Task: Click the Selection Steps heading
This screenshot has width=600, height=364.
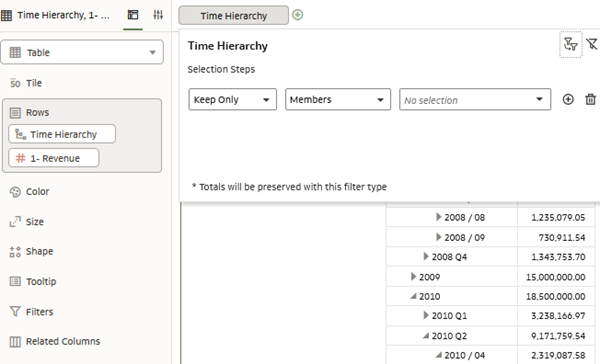Action: pos(221,69)
